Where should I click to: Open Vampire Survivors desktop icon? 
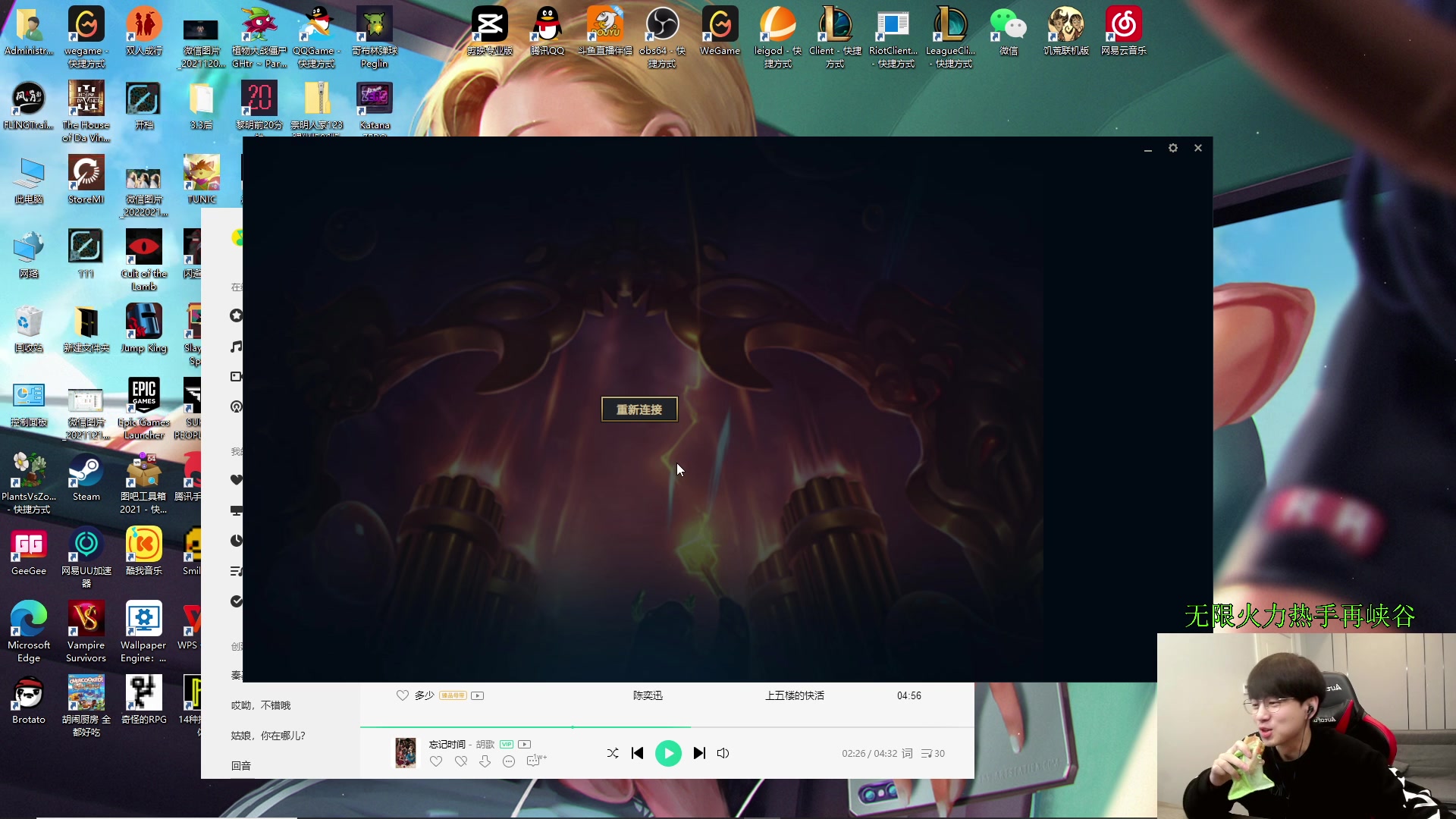[x=86, y=632]
